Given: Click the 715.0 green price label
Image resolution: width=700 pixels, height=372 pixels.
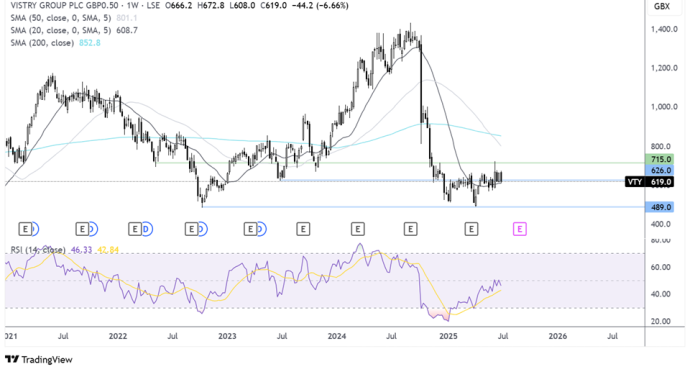Looking at the screenshot, I should tap(659, 159).
